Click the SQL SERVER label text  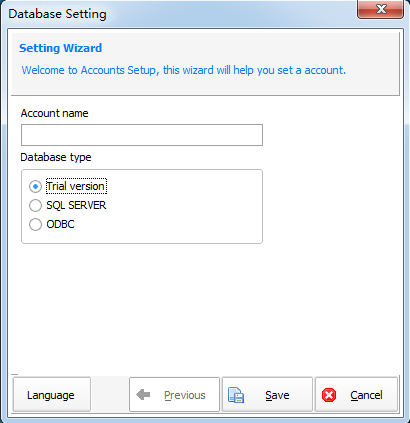tap(76, 205)
